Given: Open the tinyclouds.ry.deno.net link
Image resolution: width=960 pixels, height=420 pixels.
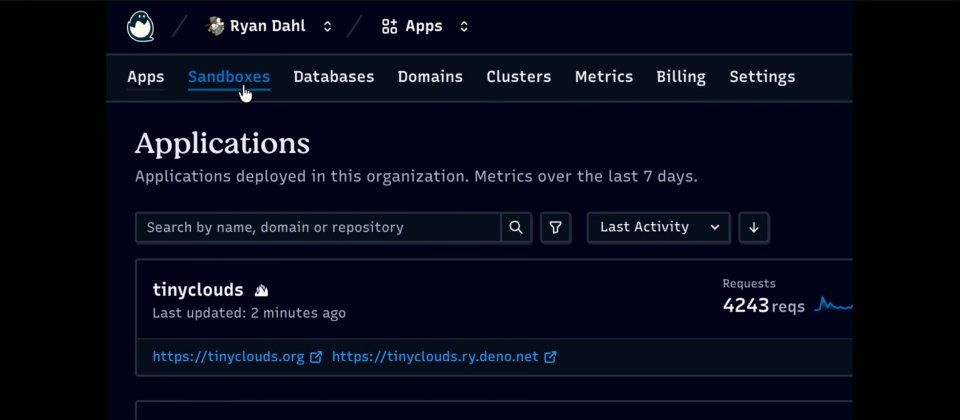Looking at the screenshot, I should point(435,356).
